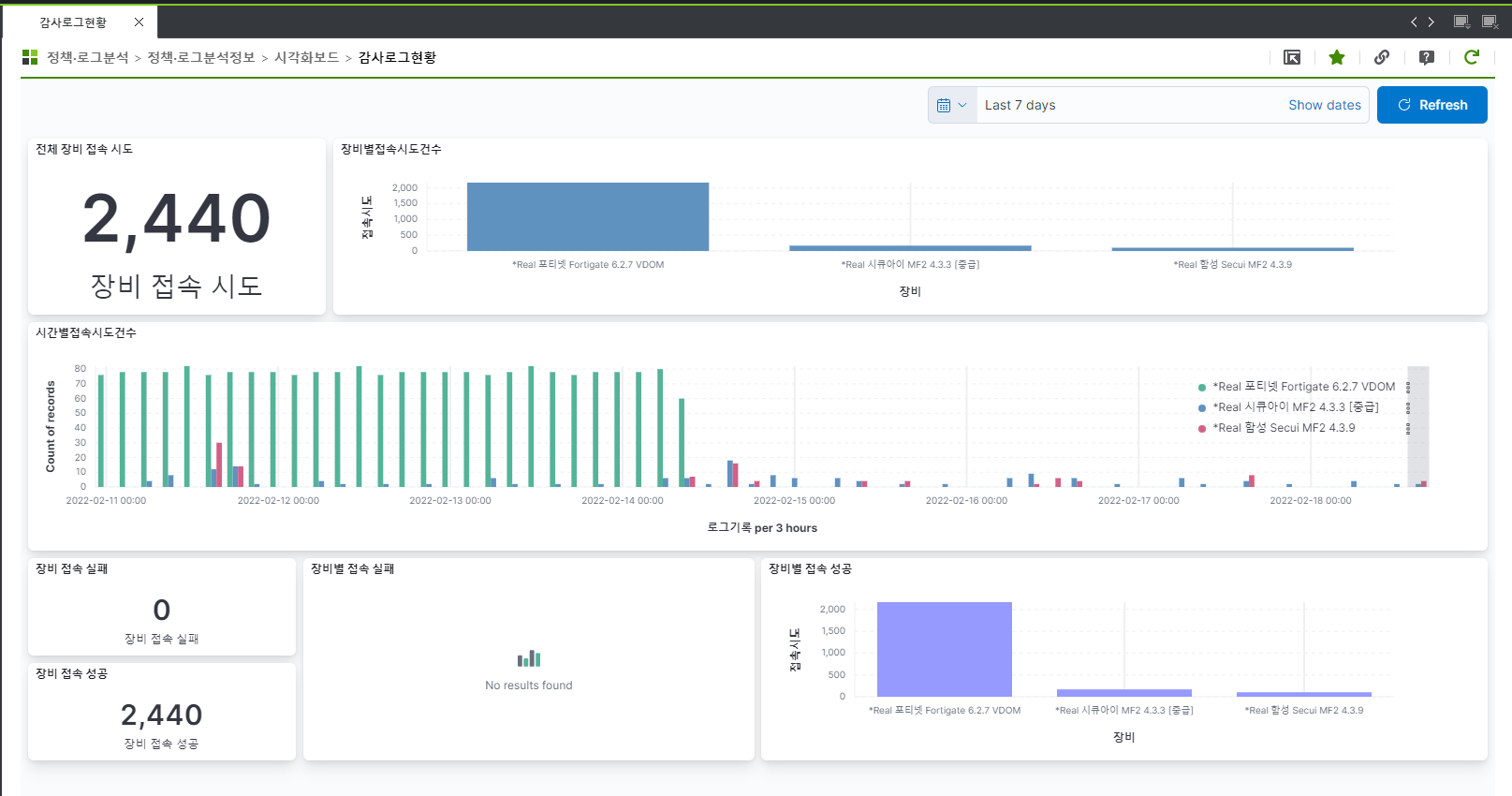
Task: Open options dots next to 함성 Secui legend
Action: click(x=1408, y=428)
